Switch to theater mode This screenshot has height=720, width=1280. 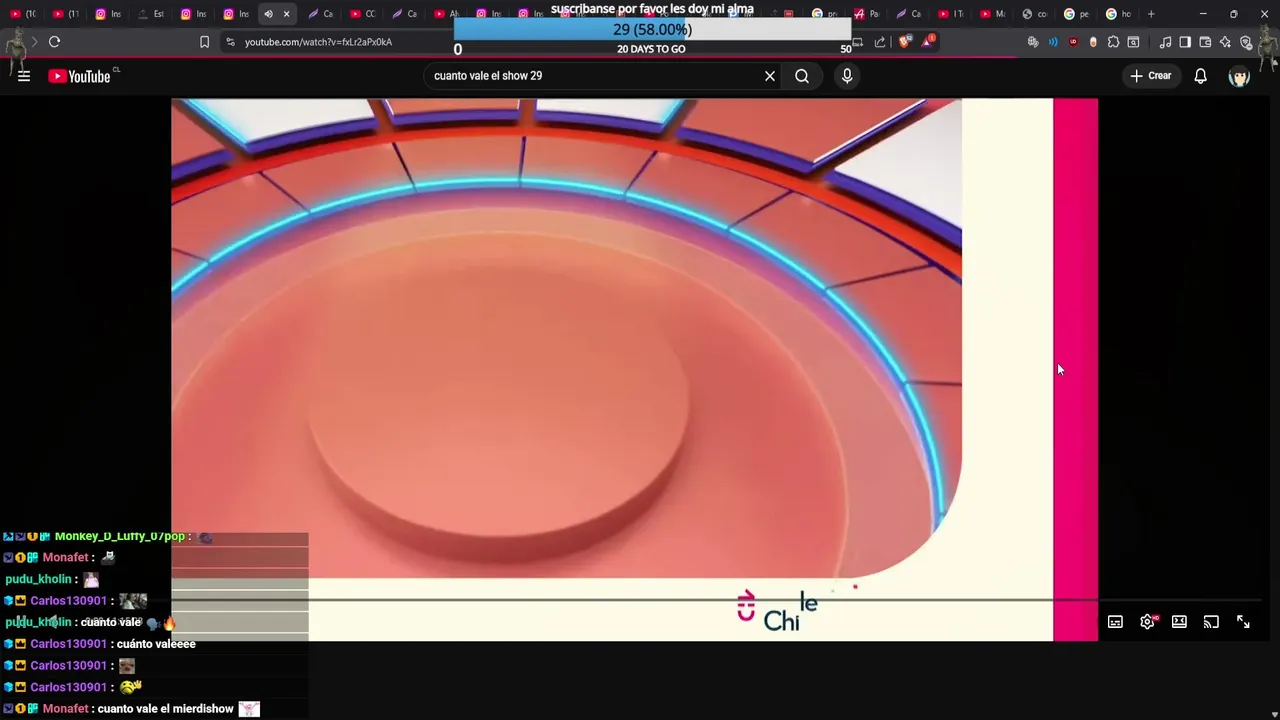coord(1179,622)
